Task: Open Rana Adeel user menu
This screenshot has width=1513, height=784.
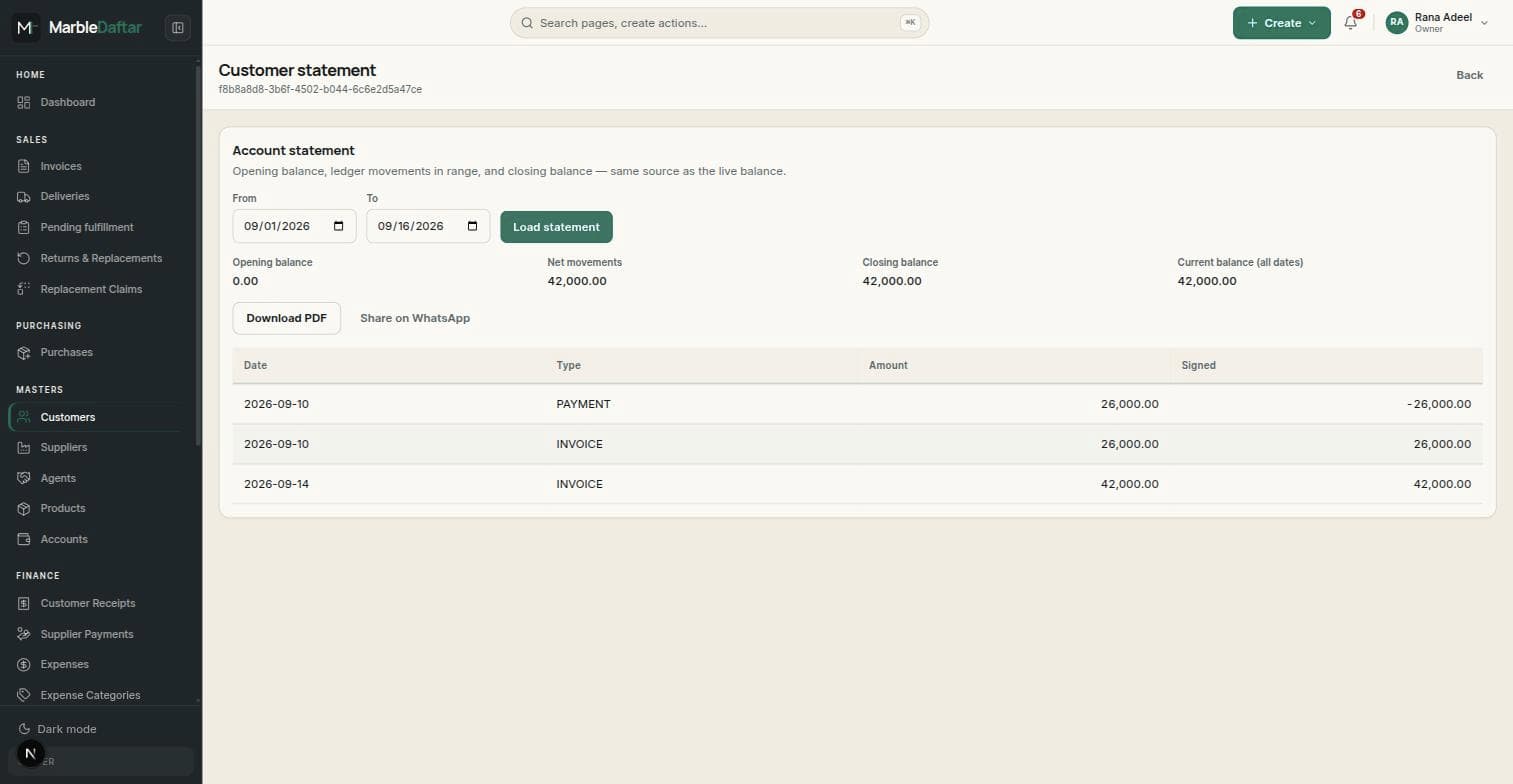Action: pos(1437,23)
